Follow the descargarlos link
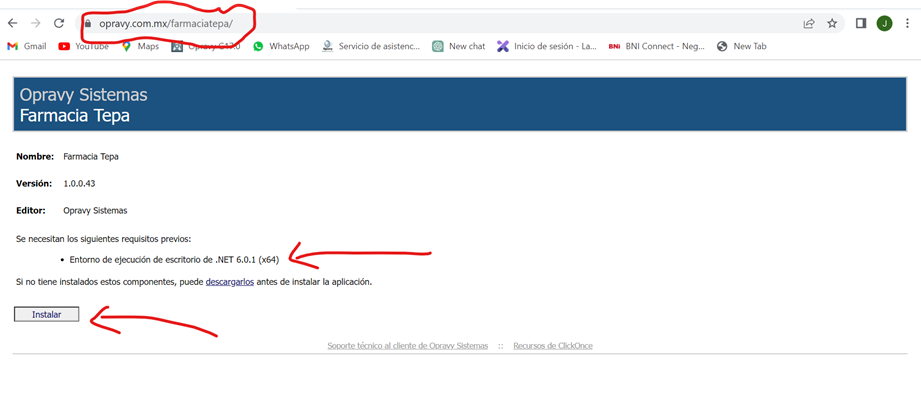 (x=230, y=282)
